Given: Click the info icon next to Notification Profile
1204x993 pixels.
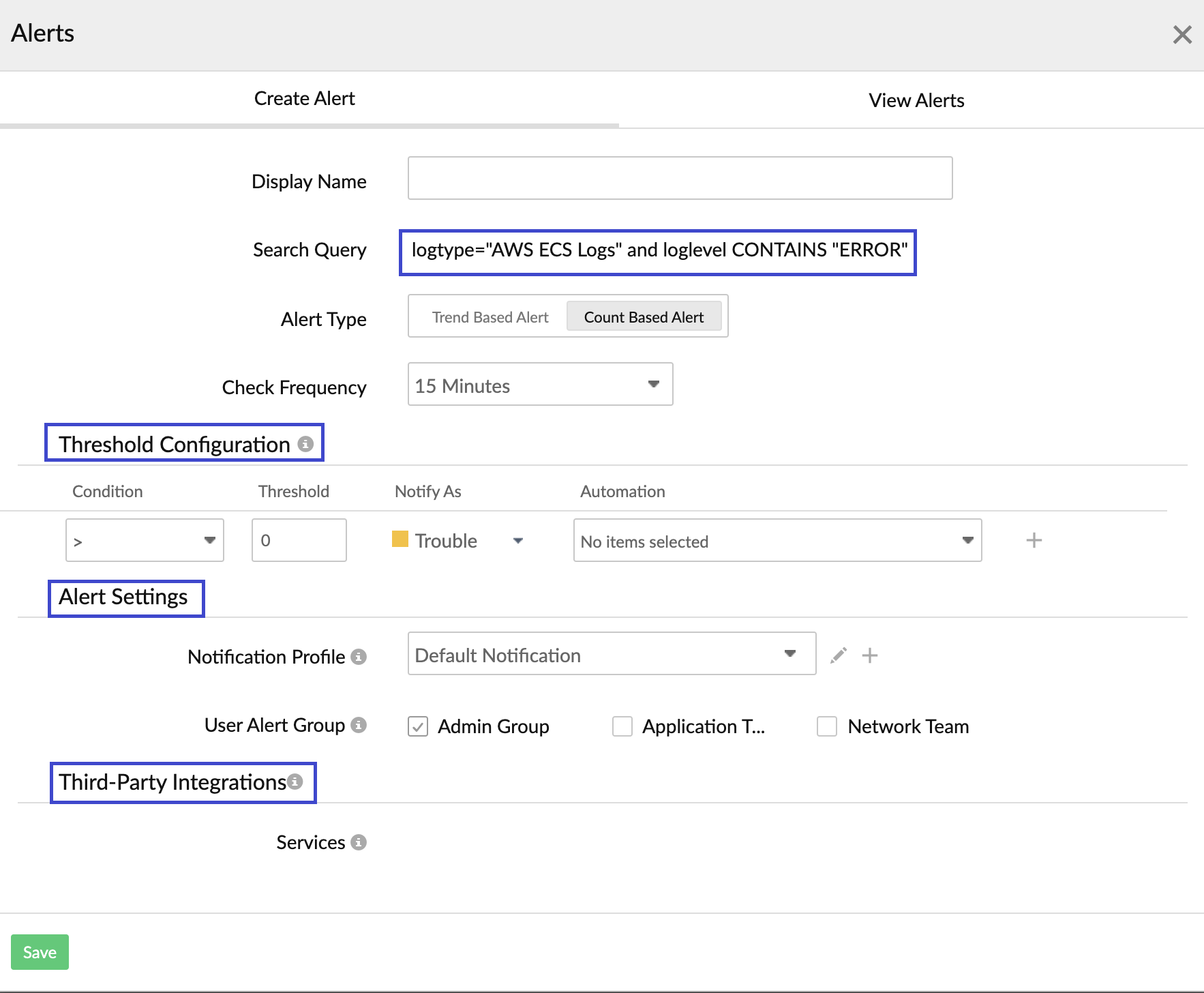Looking at the screenshot, I should coord(359,657).
